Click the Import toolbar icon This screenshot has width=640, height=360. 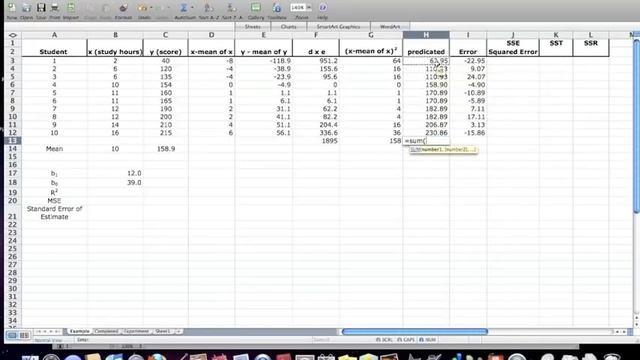coord(71,8)
